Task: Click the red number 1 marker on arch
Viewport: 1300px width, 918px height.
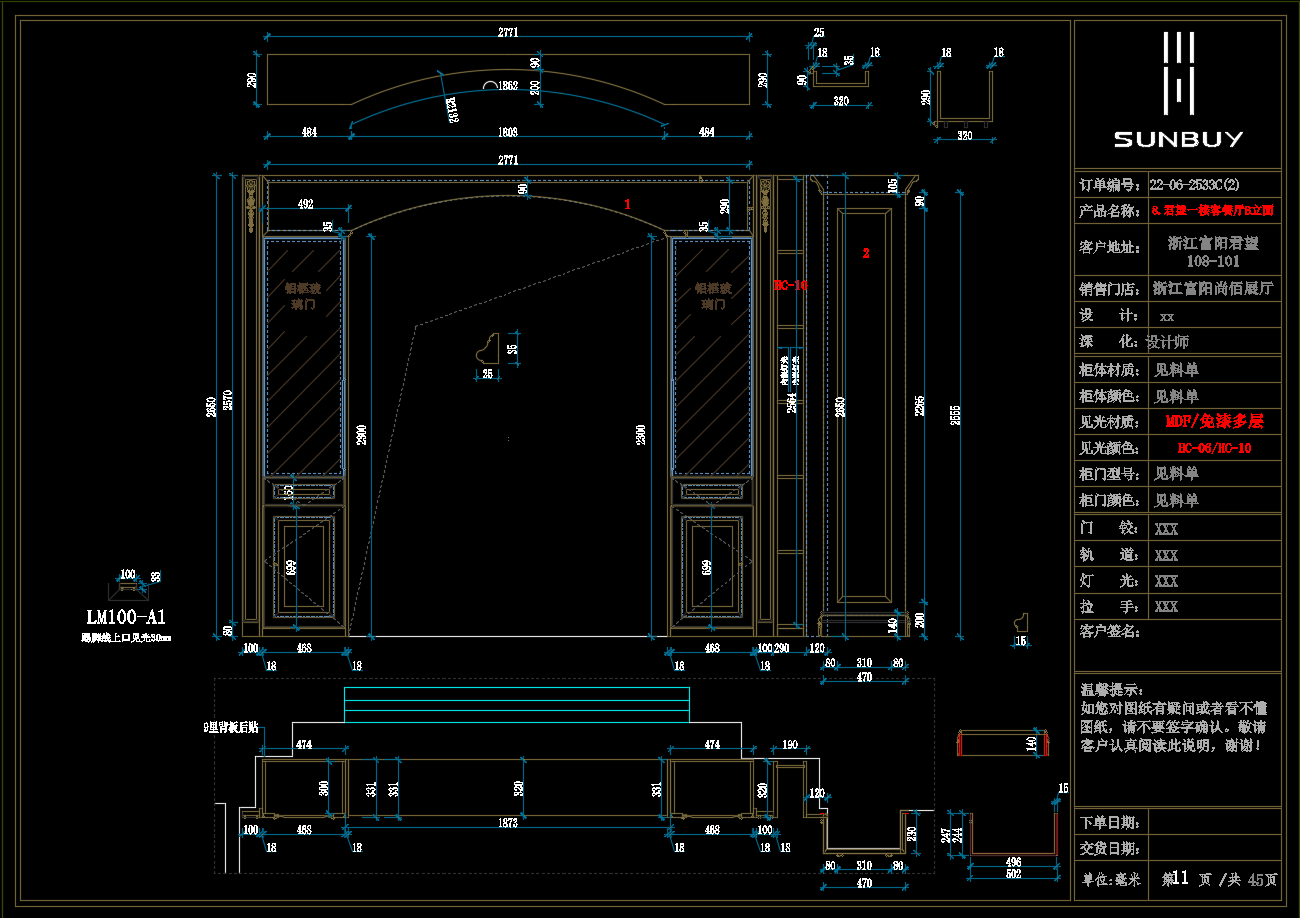Action: 628,204
